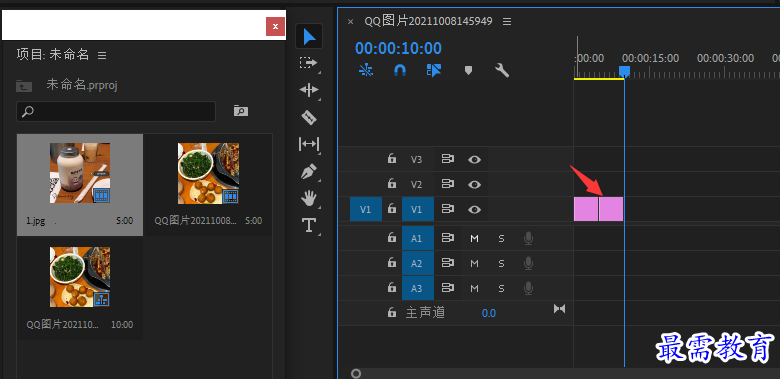Solo the A2 audio track
780x379 pixels.
coord(501,263)
